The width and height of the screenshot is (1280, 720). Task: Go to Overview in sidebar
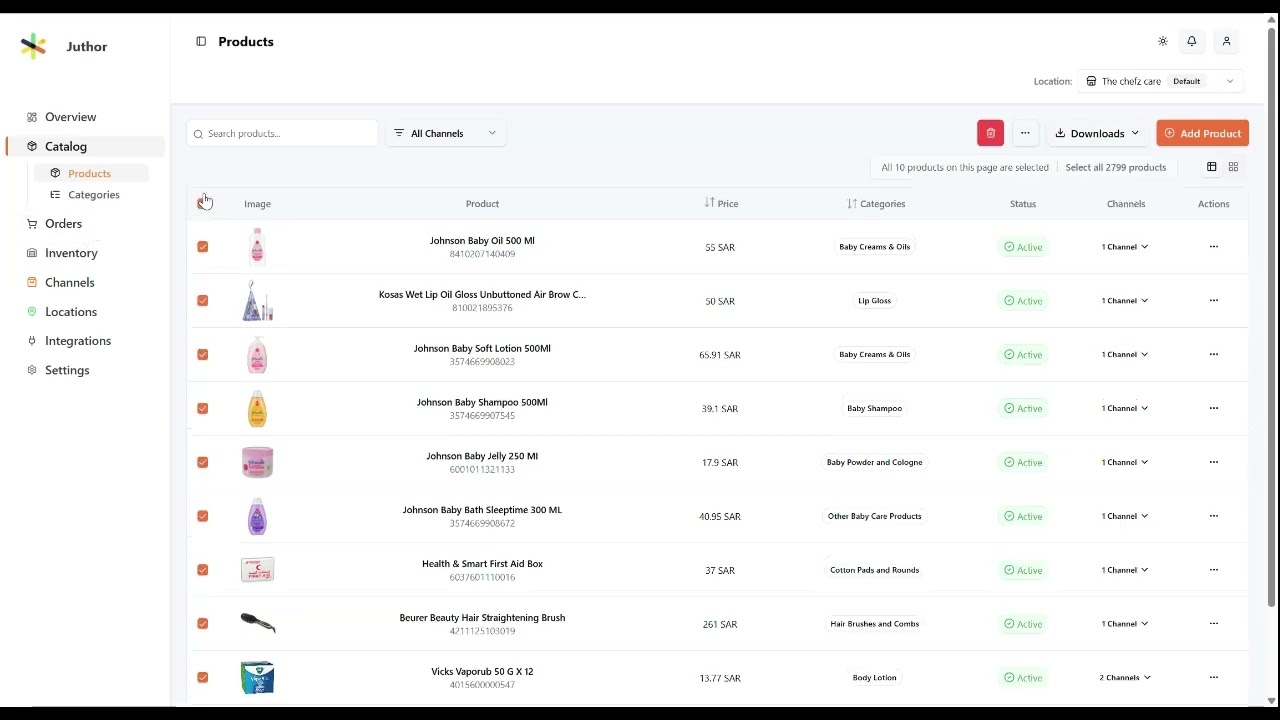(70, 117)
